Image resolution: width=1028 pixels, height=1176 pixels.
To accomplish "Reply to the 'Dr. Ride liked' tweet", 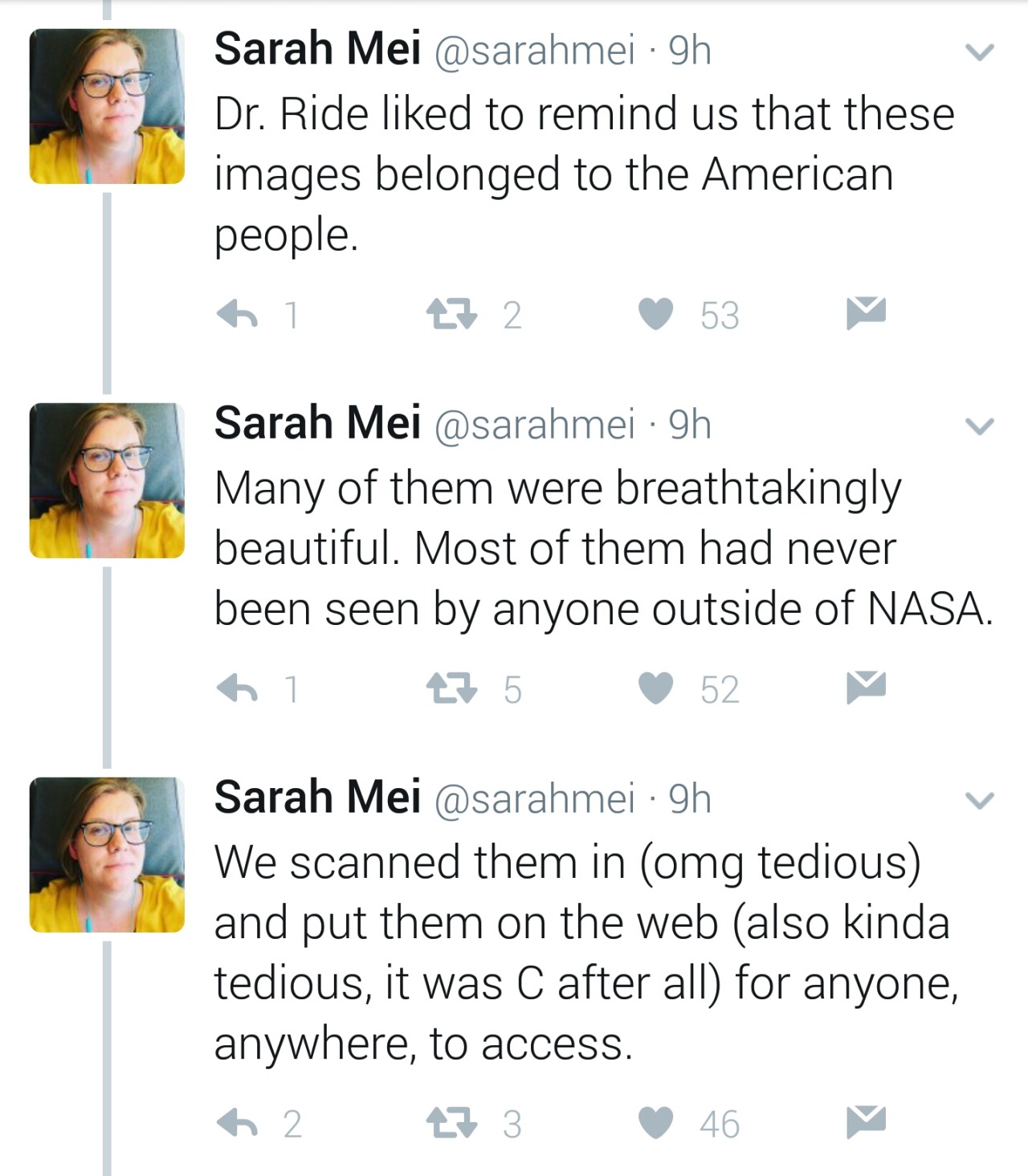I will coord(238,314).
